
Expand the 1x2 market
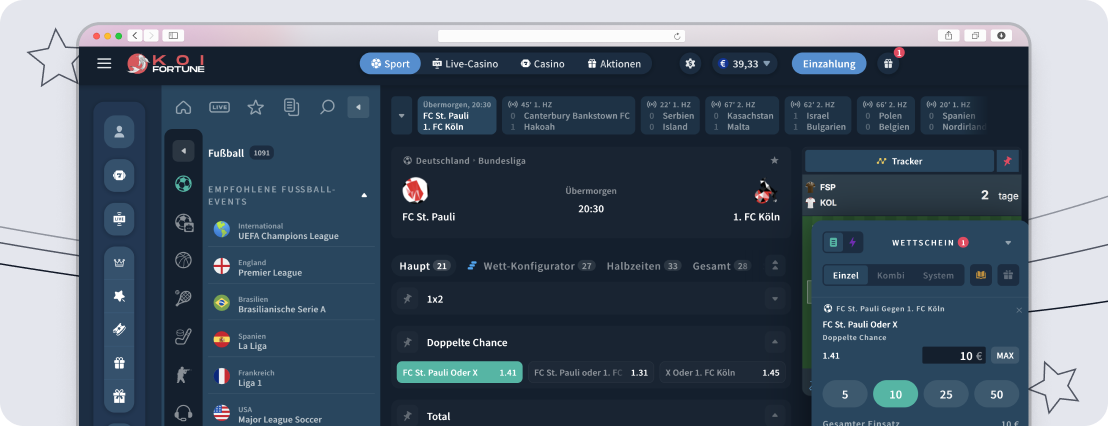(774, 299)
